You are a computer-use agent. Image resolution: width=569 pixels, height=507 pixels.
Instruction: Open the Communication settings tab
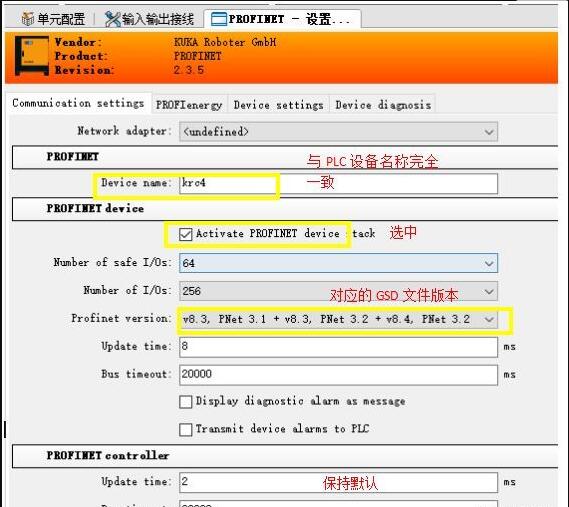pyautogui.click(x=78, y=103)
